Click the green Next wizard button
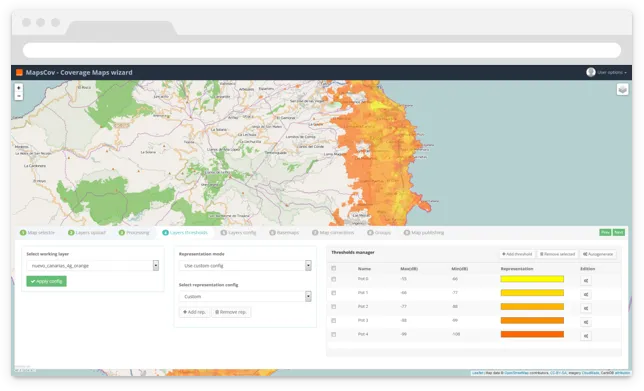The width and height of the screenshot is (644, 391). [619, 232]
